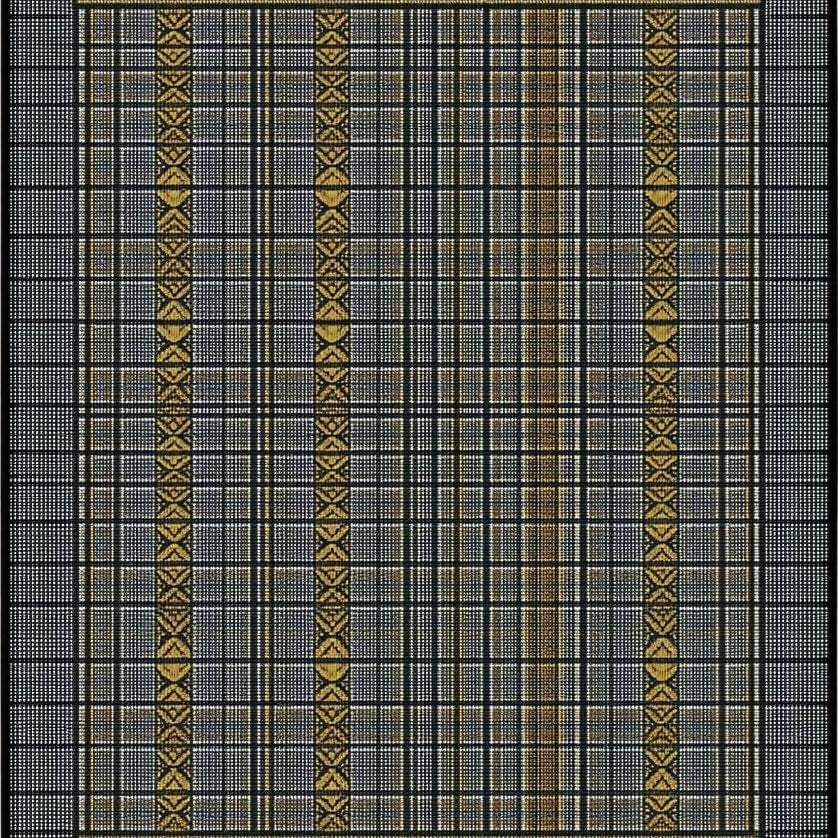Click gray plaid area between middle column and orange stripe
The width and height of the screenshot is (838, 838).
(x=440, y=420)
